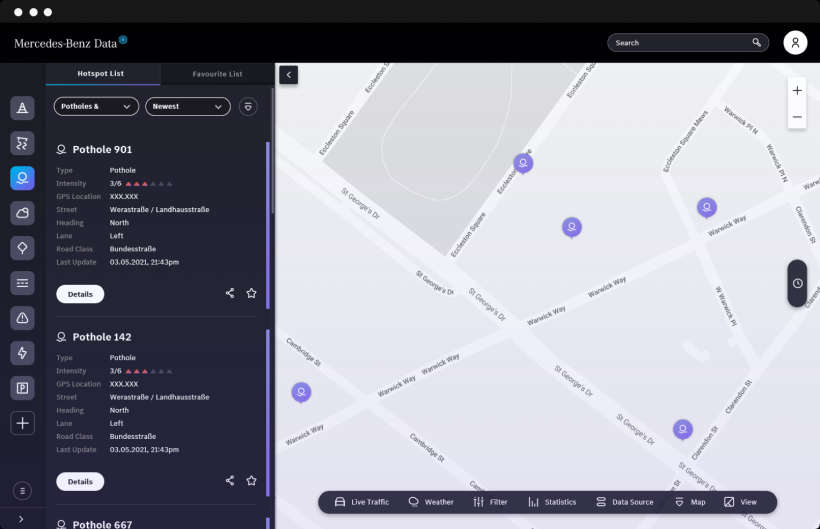820x529 pixels.
Task: Open Map option in bottom toolbar
Action: tap(690, 502)
